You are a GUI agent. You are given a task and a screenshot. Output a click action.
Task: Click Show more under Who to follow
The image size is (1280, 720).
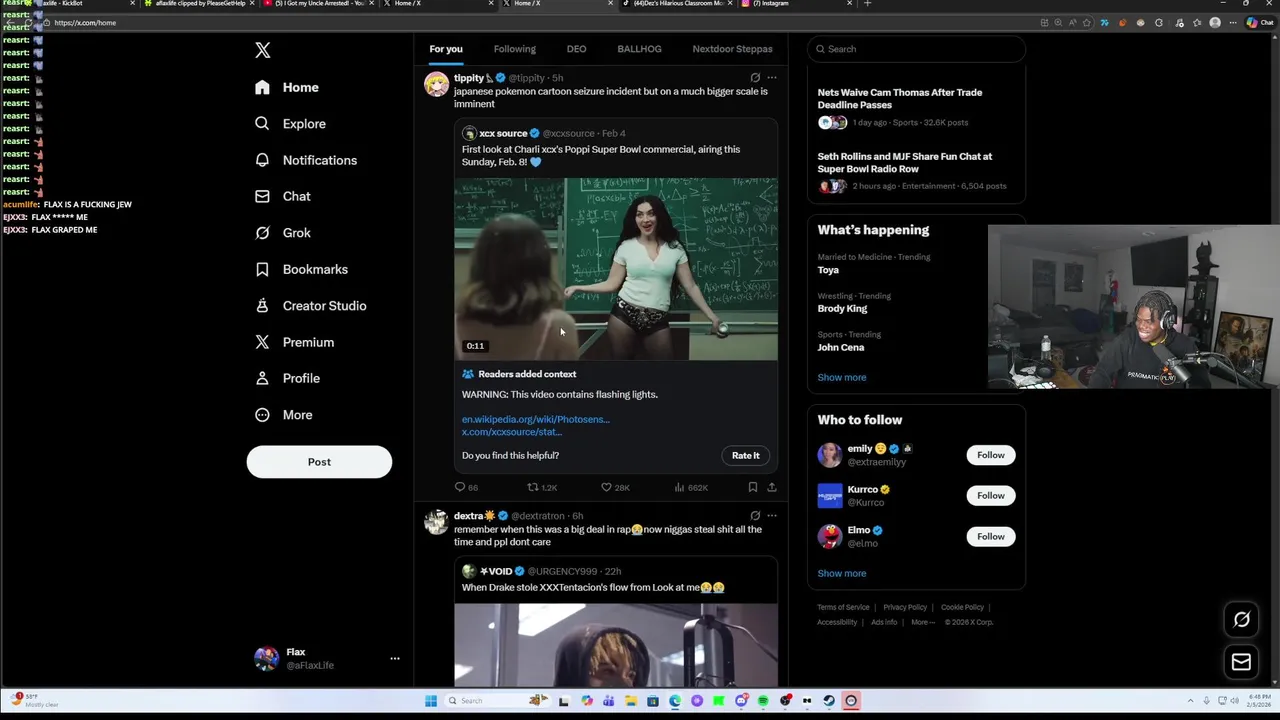click(842, 573)
